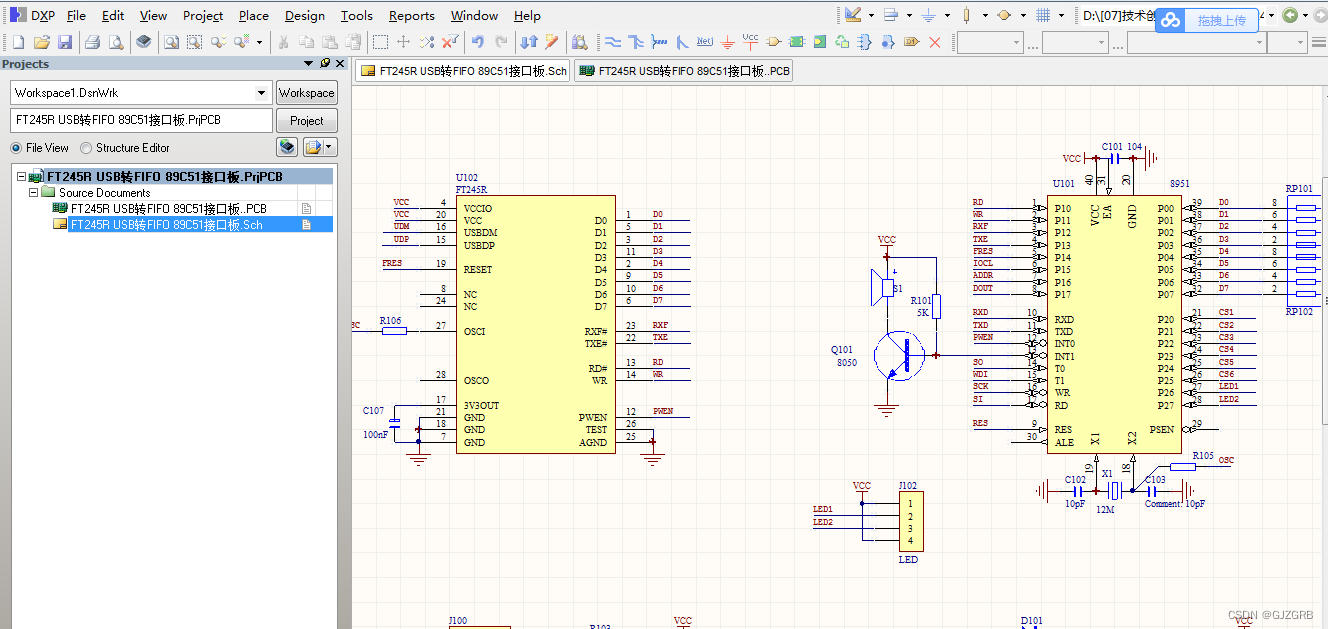This screenshot has width=1328, height=629.
Task: Click the Project button
Action: click(306, 121)
